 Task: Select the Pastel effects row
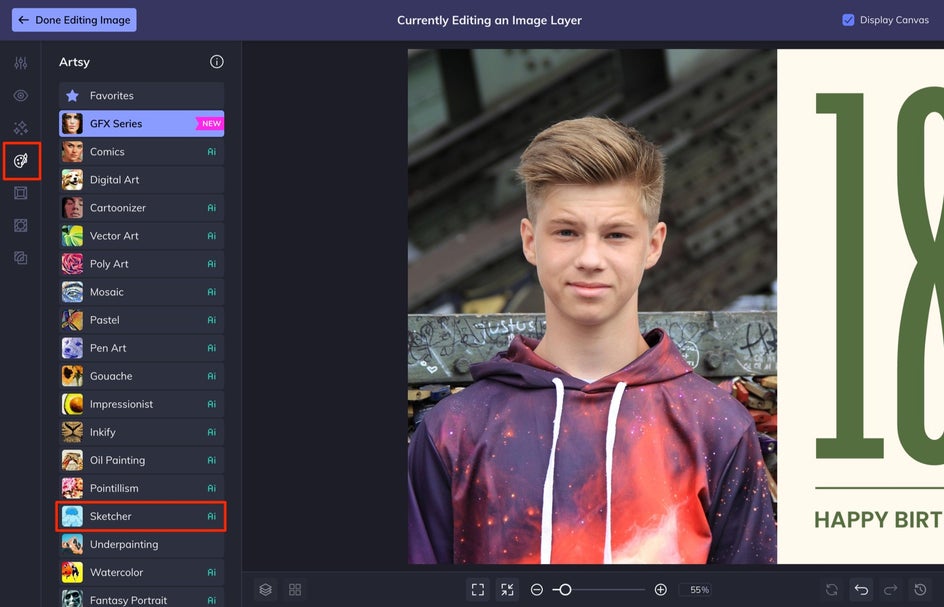pyautogui.click(x=141, y=320)
